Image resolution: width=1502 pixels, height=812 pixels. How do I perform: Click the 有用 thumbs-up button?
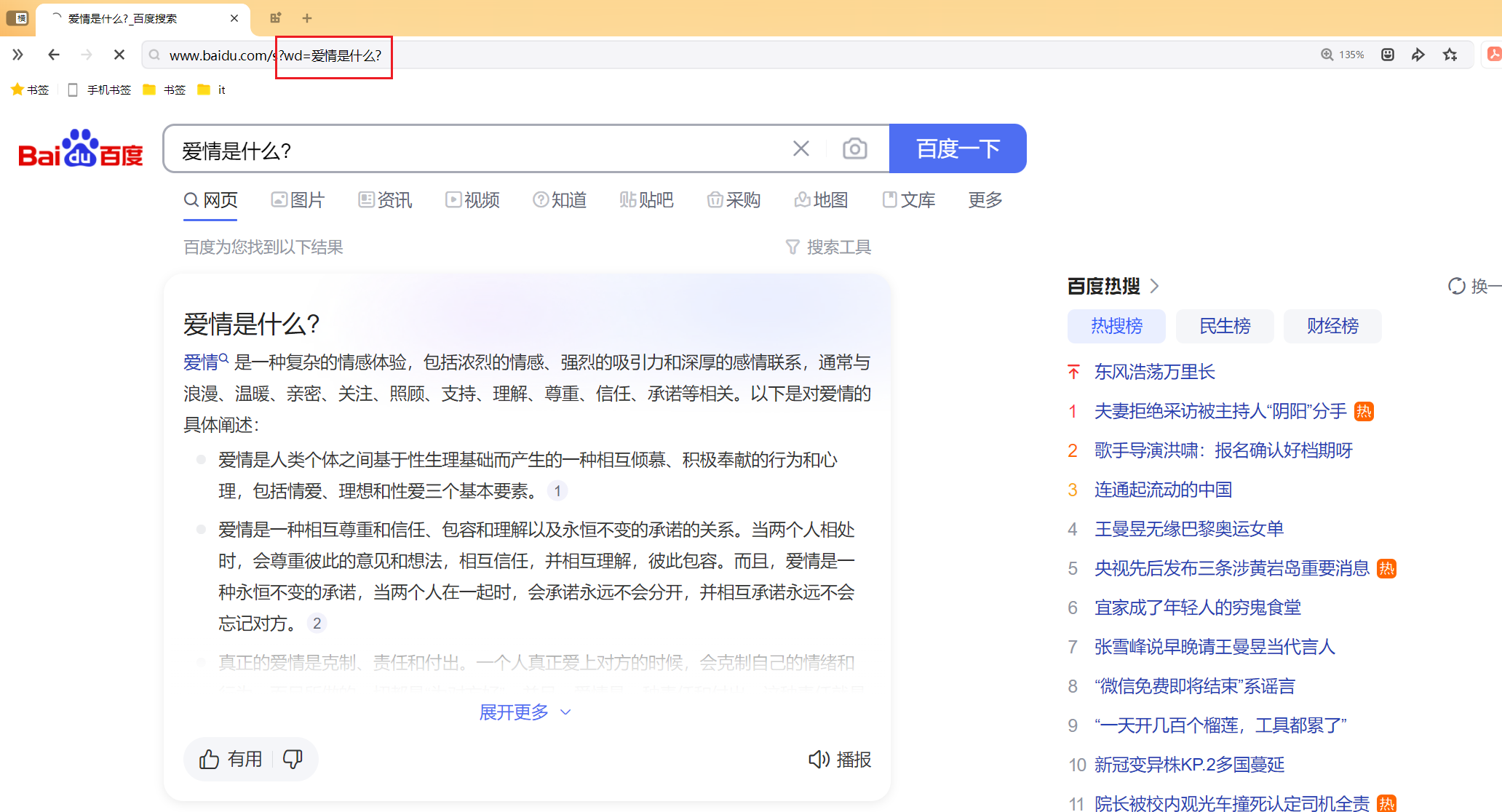(x=230, y=759)
